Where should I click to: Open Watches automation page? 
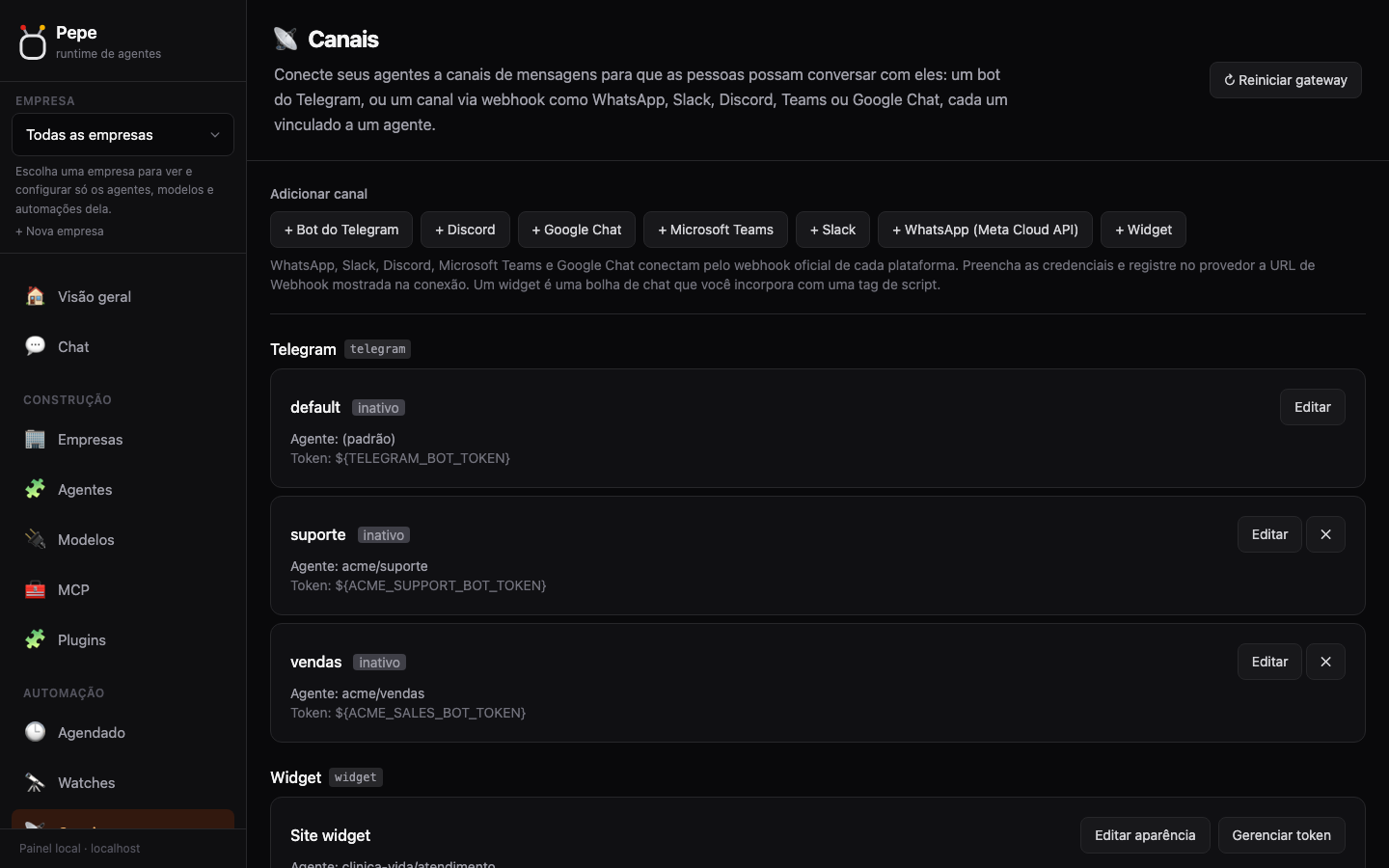pos(123,782)
